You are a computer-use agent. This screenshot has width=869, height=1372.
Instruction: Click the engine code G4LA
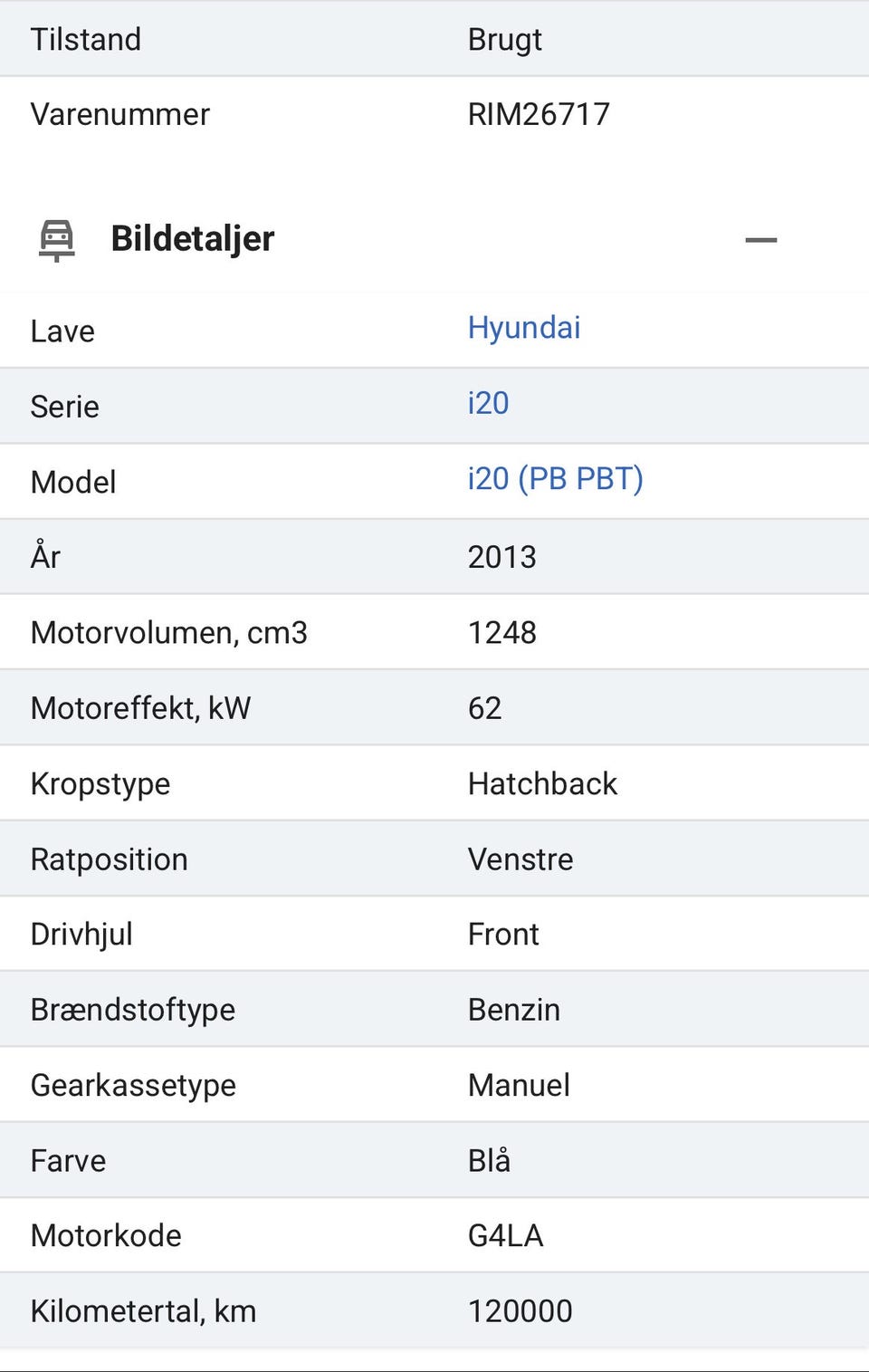click(505, 1235)
